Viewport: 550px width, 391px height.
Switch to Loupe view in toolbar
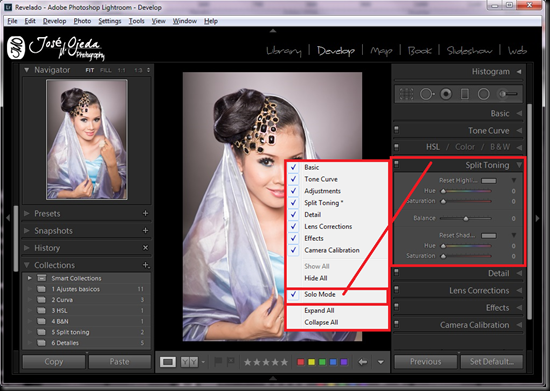click(168, 362)
